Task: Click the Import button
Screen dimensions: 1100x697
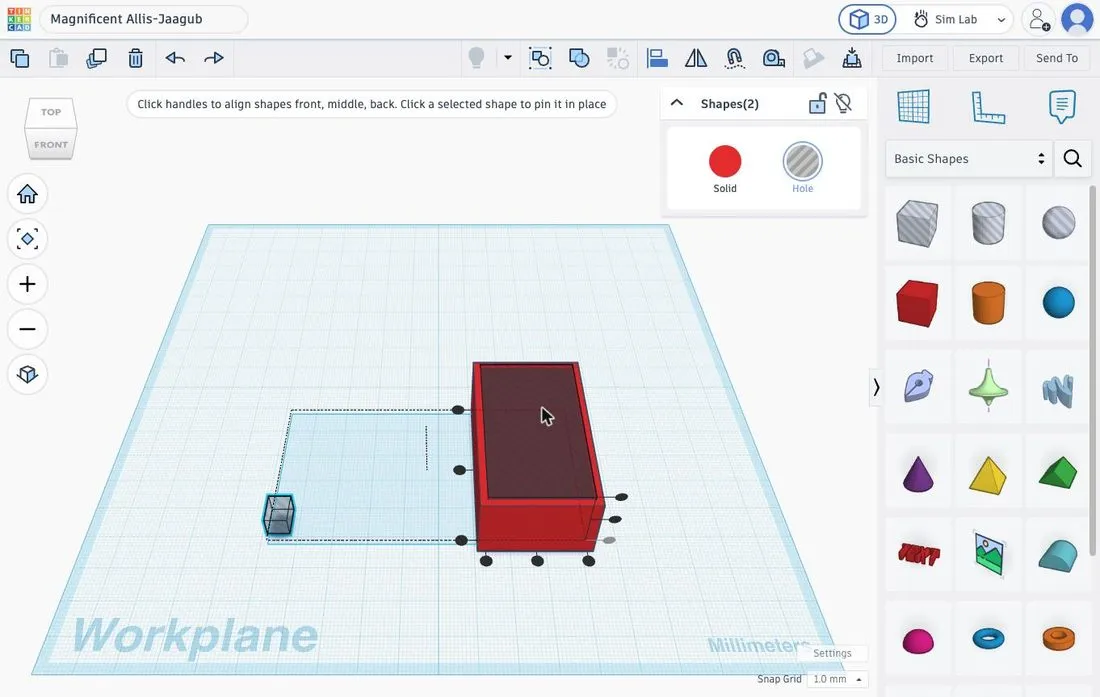Action: coord(914,58)
